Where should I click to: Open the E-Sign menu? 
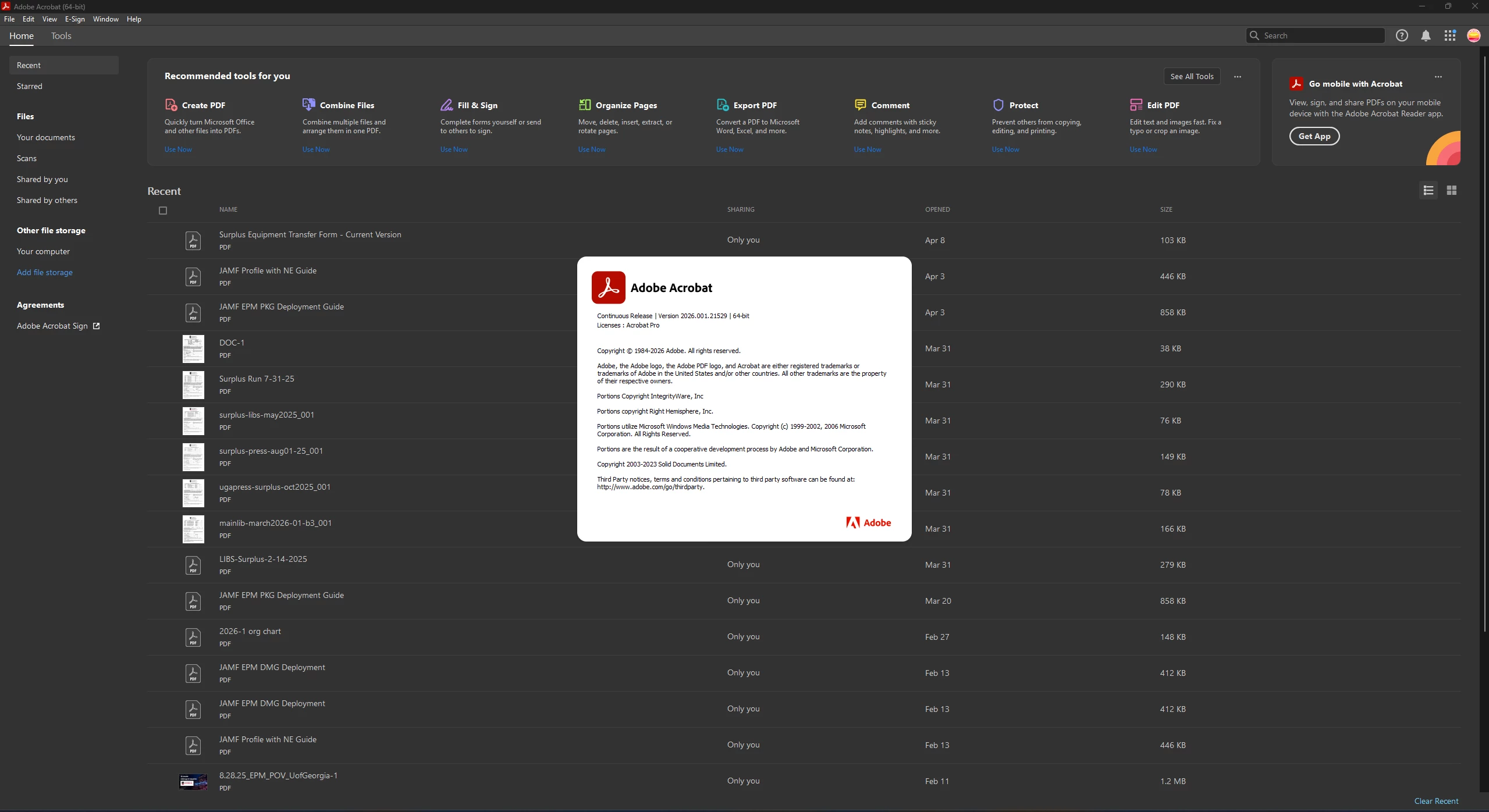click(75, 19)
